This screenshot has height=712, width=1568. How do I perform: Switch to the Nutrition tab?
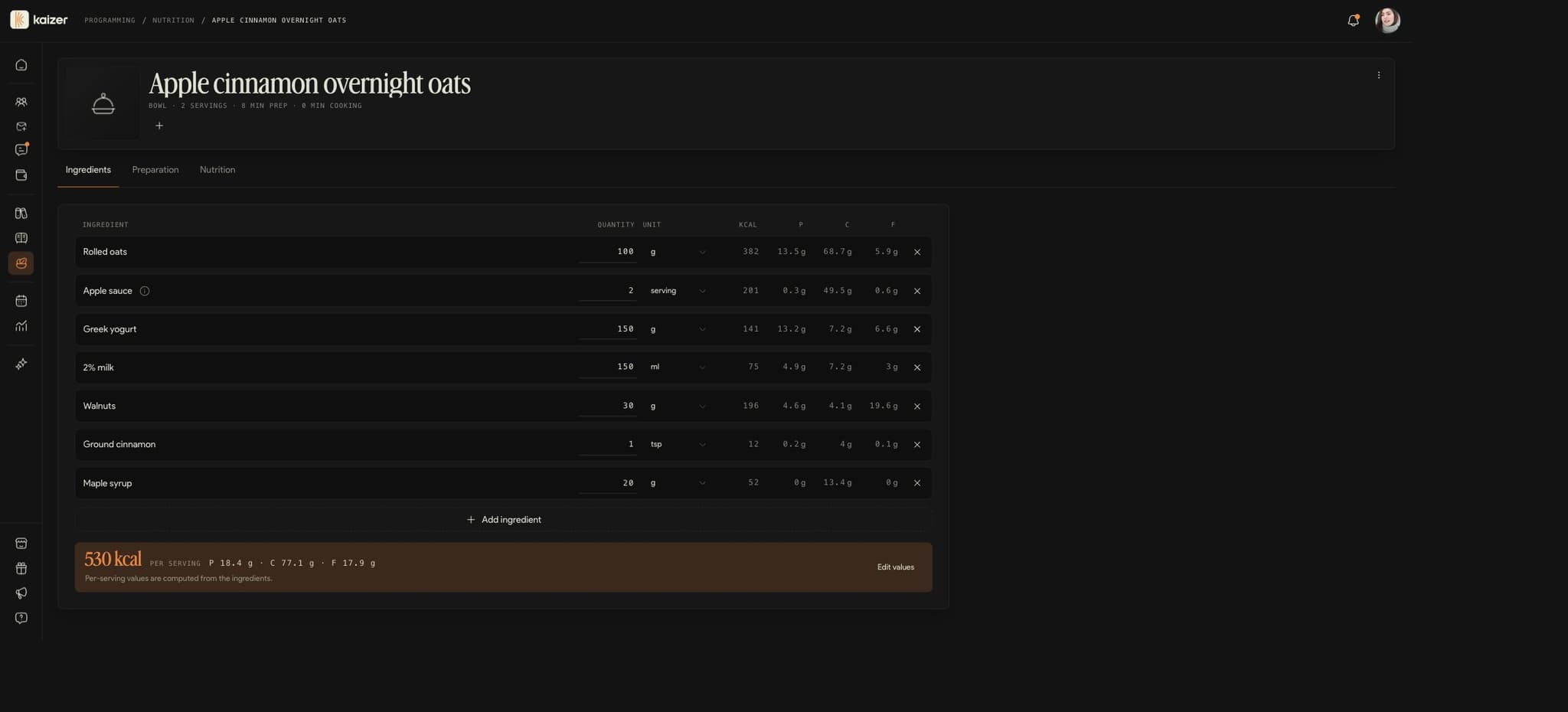[217, 170]
